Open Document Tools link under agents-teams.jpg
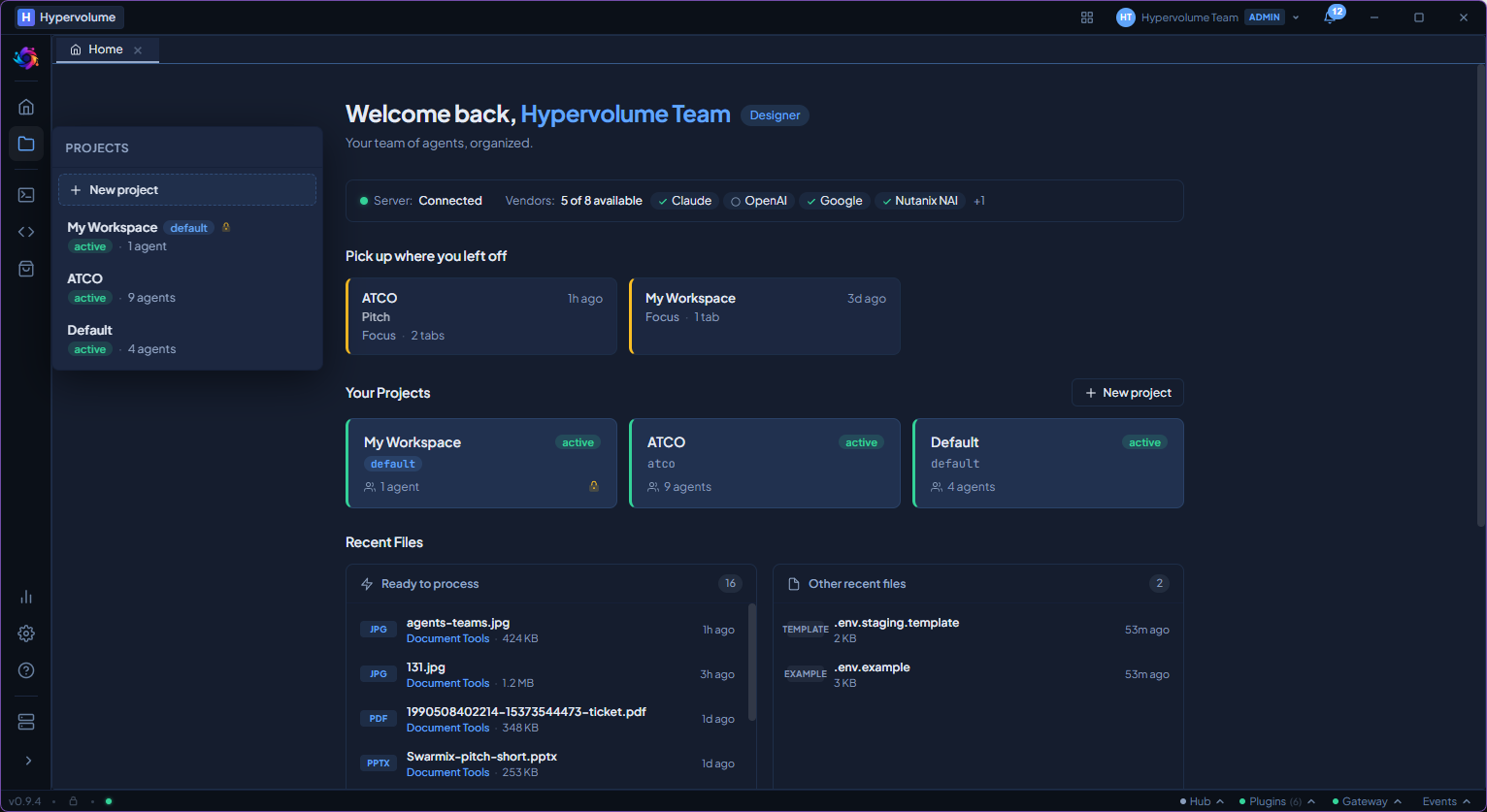The width and height of the screenshot is (1487, 812). point(447,638)
